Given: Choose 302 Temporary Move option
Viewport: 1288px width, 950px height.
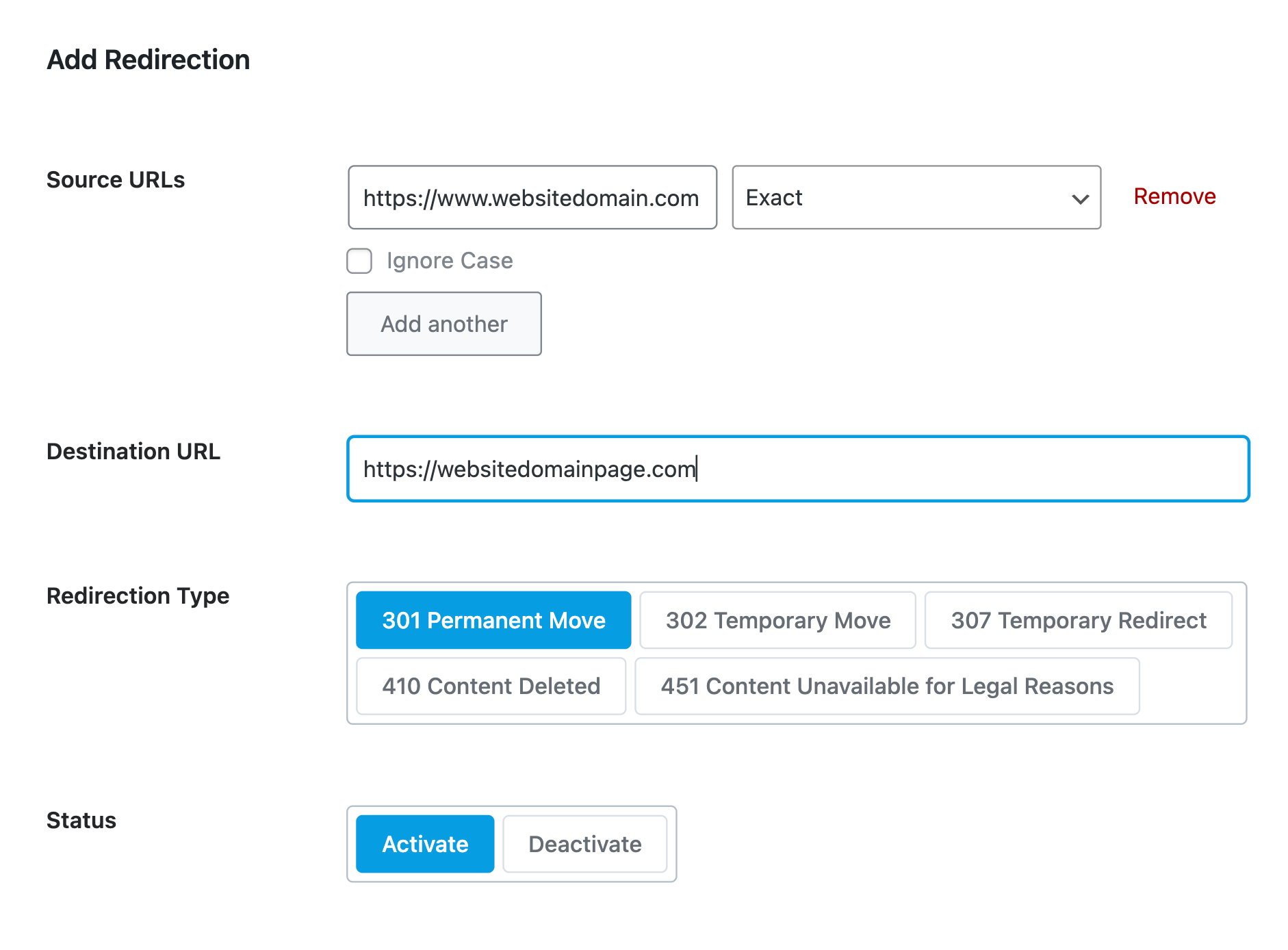Looking at the screenshot, I should point(777,620).
